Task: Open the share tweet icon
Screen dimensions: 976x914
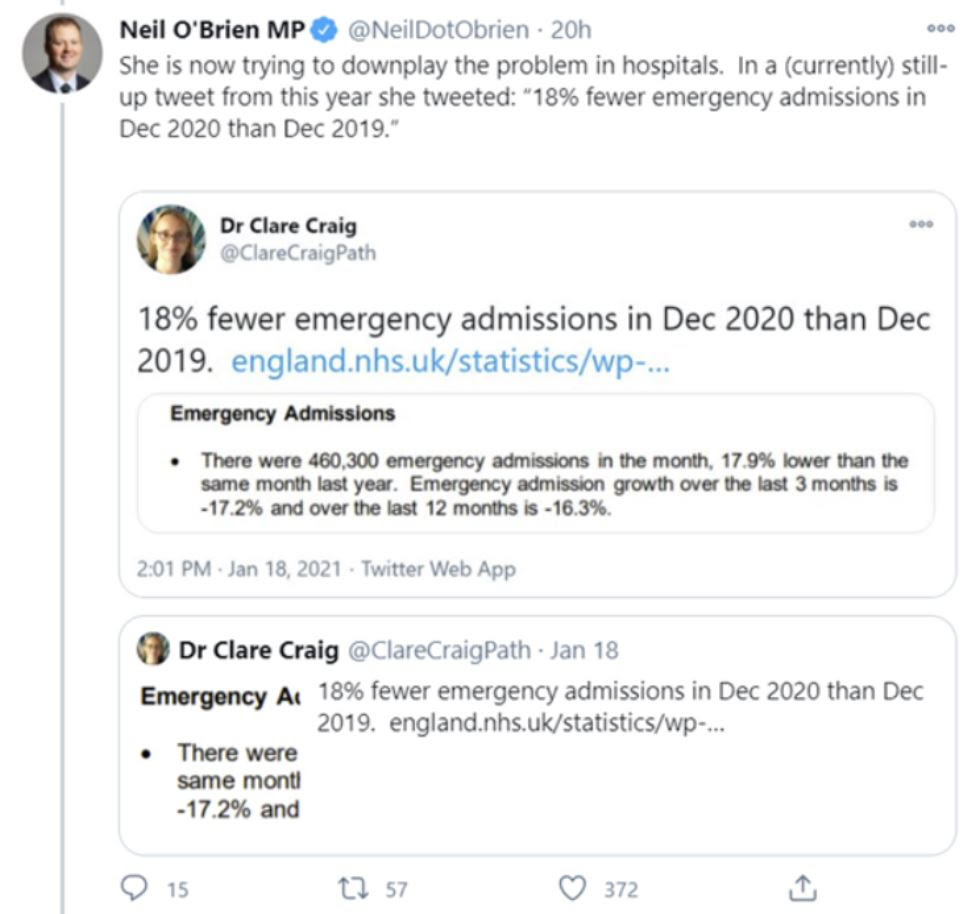Action: 802,888
